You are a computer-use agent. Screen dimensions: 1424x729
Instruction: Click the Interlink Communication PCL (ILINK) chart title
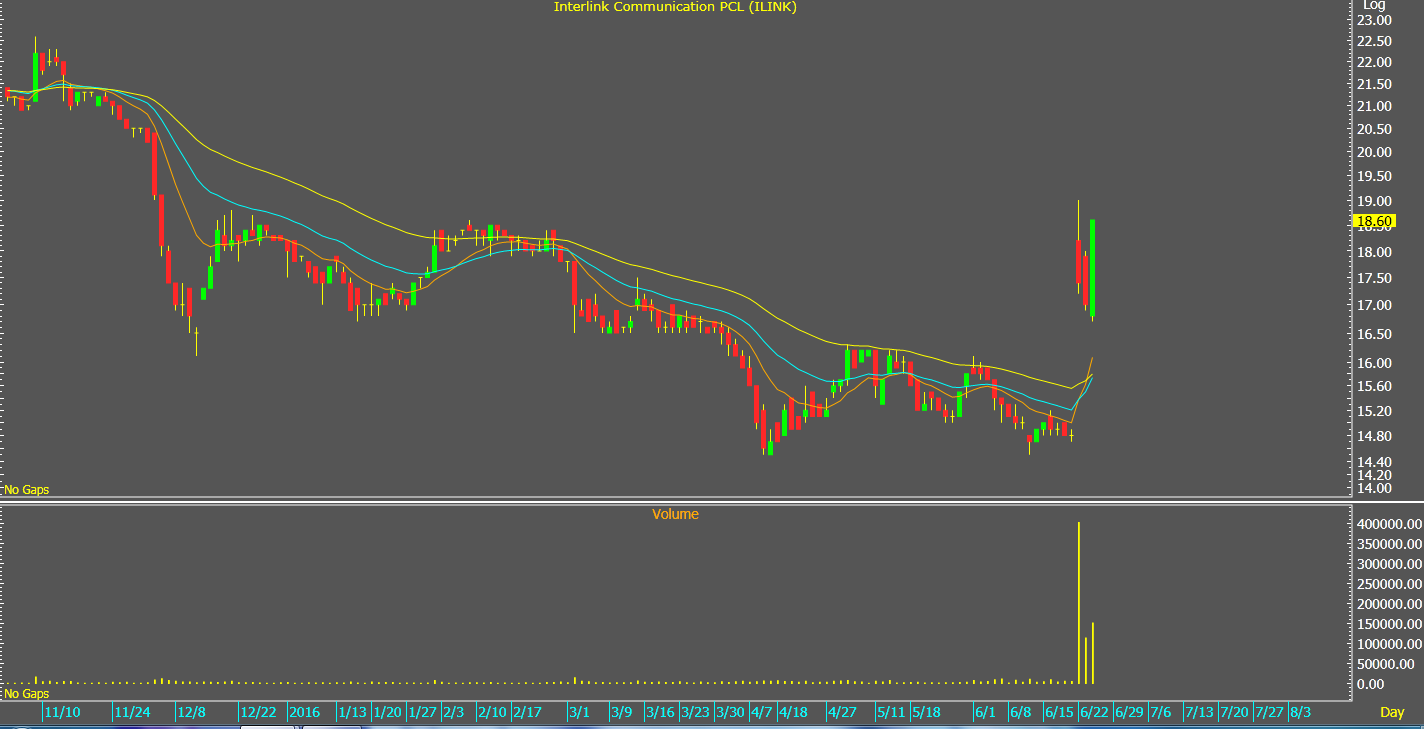675,7
